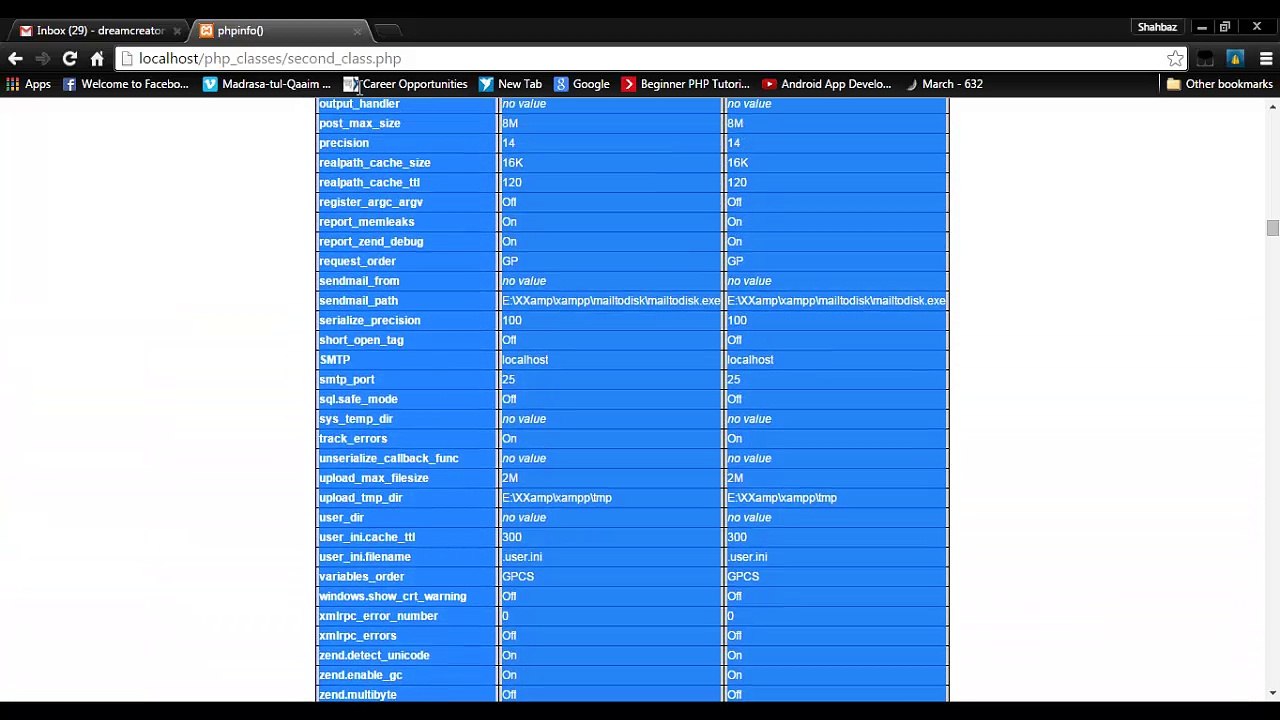Close the phpinfo() tab
Screen dimensions: 1280x720
(357, 31)
